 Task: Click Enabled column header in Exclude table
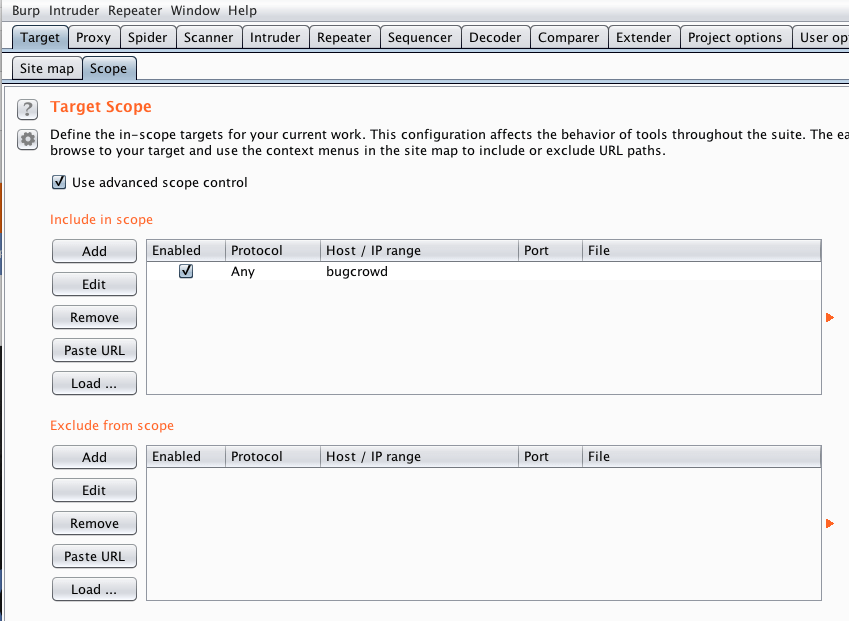click(x=186, y=456)
